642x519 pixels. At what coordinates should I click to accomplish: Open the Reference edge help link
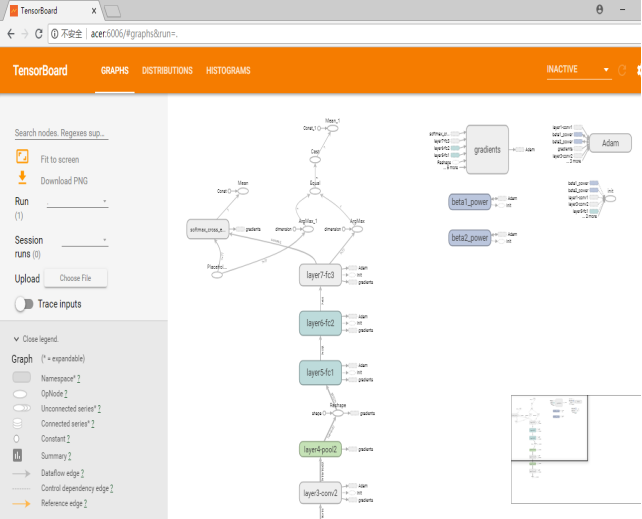point(85,503)
